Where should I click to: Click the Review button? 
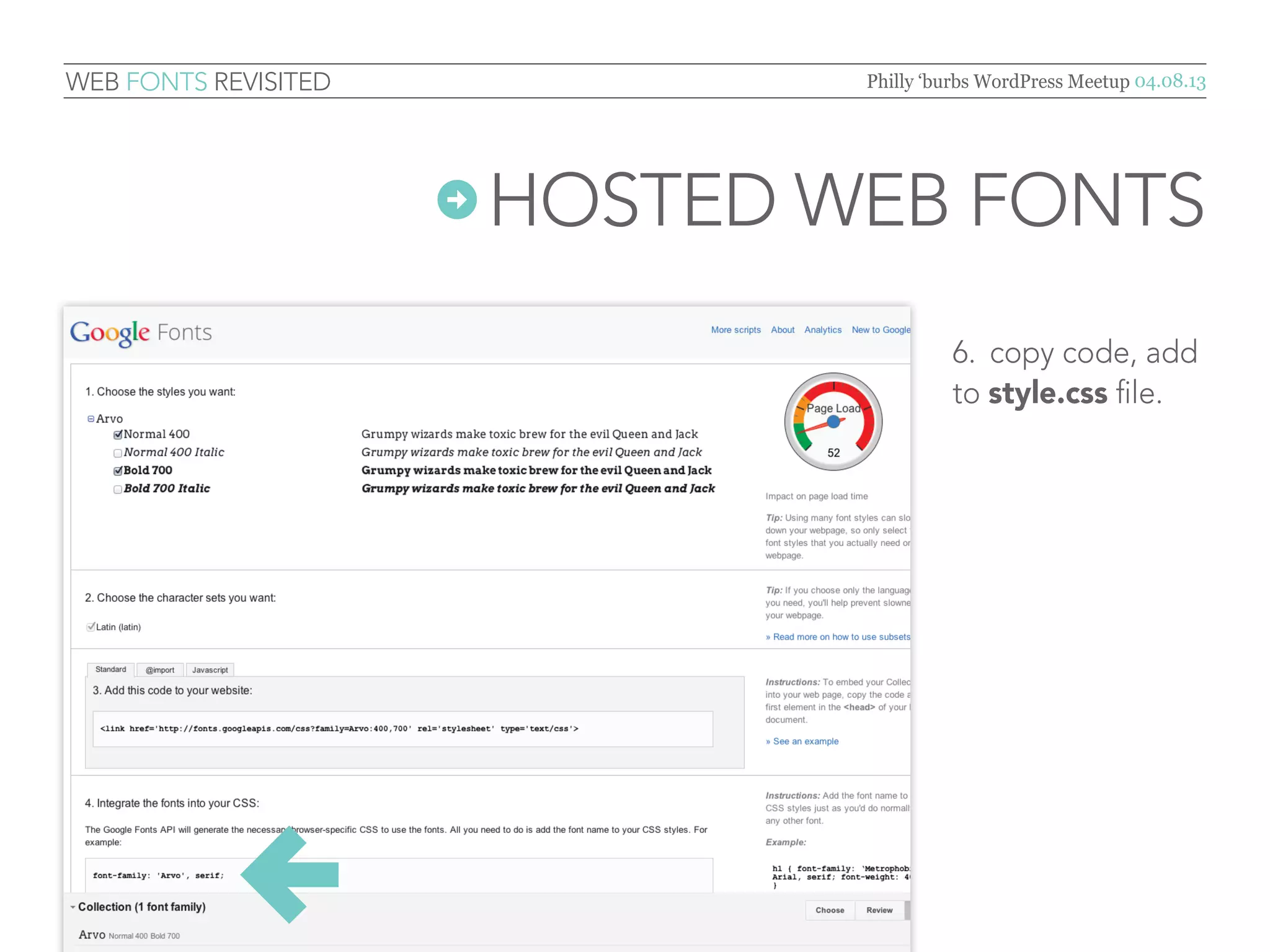pos(879,910)
